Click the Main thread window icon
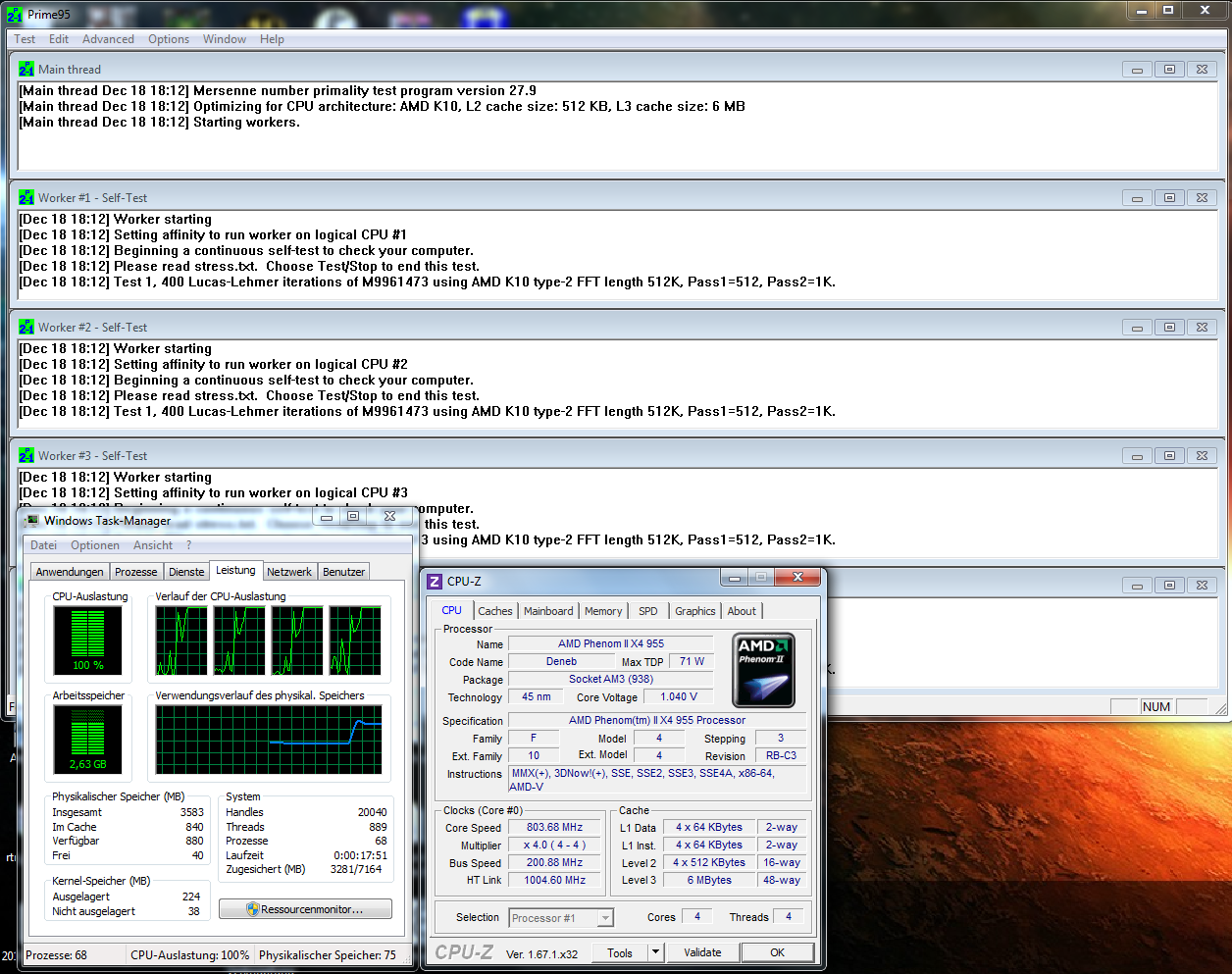Image resolution: width=1232 pixels, height=974 pixels. click(26, 69)
